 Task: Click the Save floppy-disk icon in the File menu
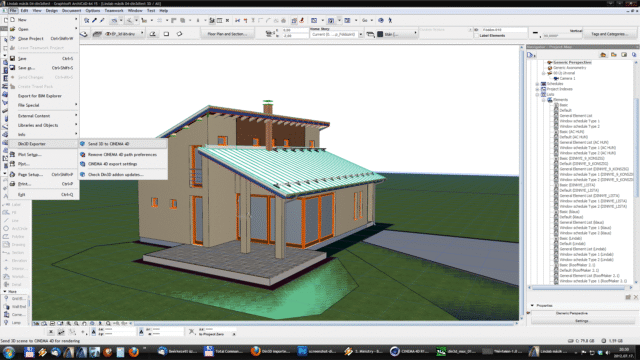click(x=13, y=58)
